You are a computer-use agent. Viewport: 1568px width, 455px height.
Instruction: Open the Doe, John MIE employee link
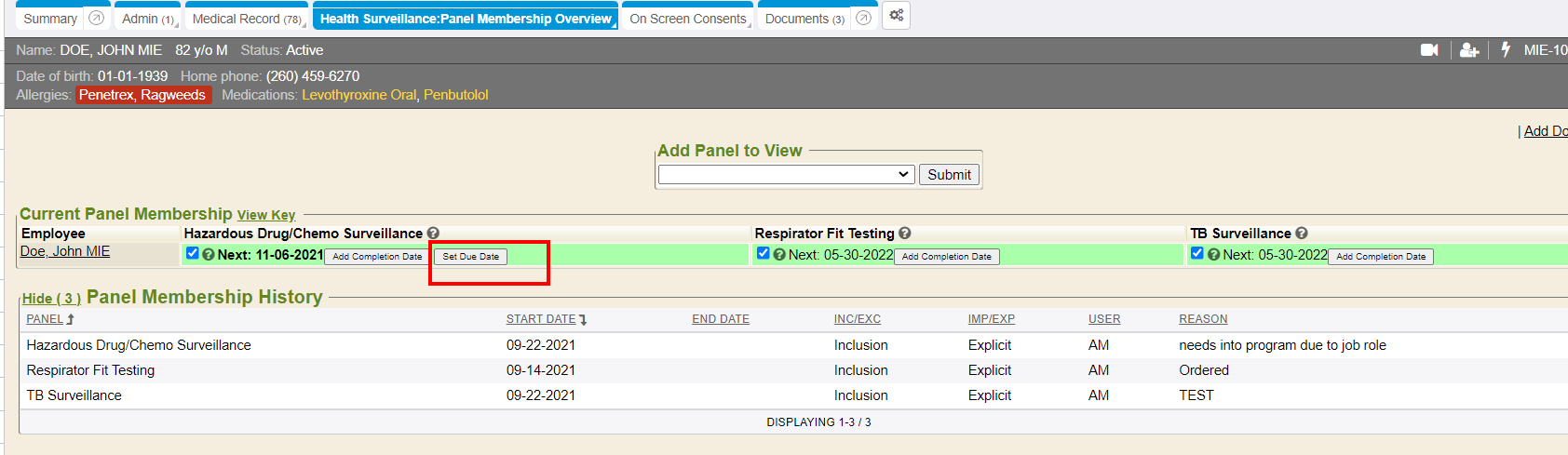tap(65, 251)
